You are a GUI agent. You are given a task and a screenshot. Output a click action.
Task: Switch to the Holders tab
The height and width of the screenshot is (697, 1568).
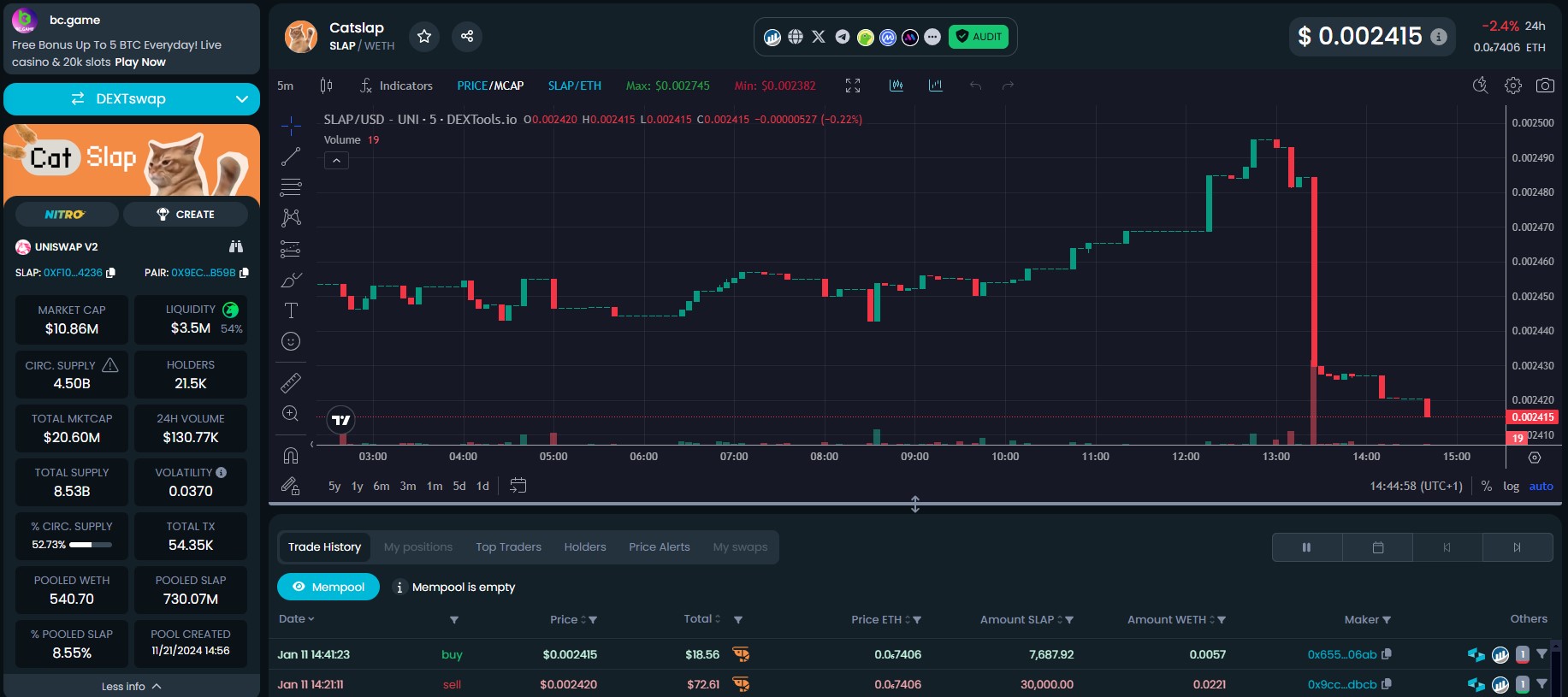pyautogui.click(x=585, y=547)
